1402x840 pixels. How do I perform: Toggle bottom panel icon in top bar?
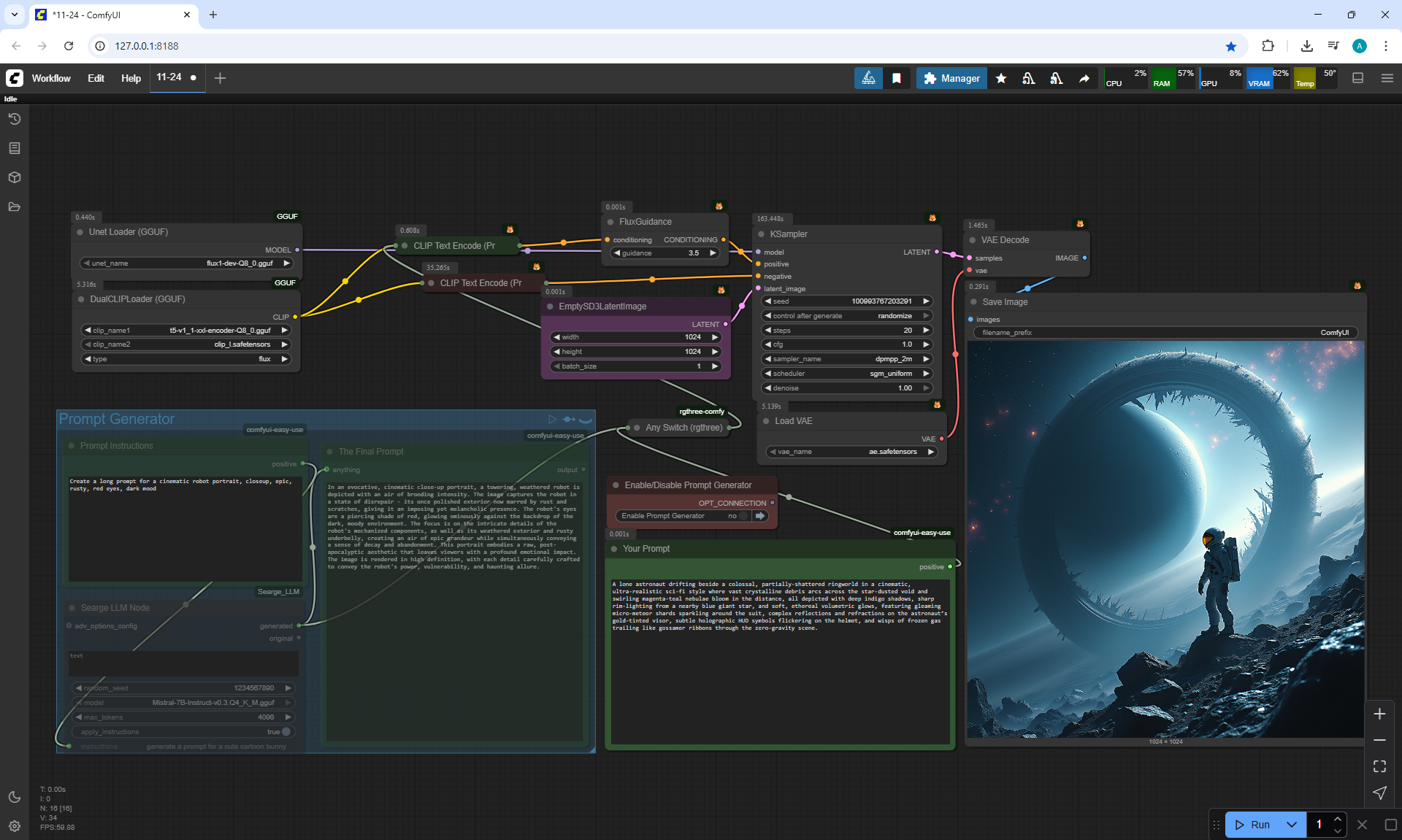(x=1357, y=78)
